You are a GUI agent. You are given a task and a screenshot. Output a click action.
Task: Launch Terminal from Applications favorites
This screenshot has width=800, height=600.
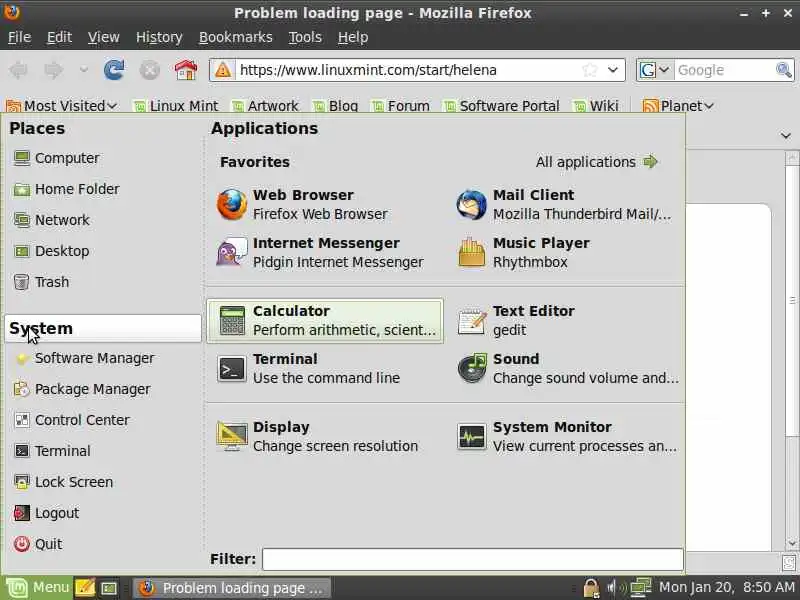coord(324,368)
